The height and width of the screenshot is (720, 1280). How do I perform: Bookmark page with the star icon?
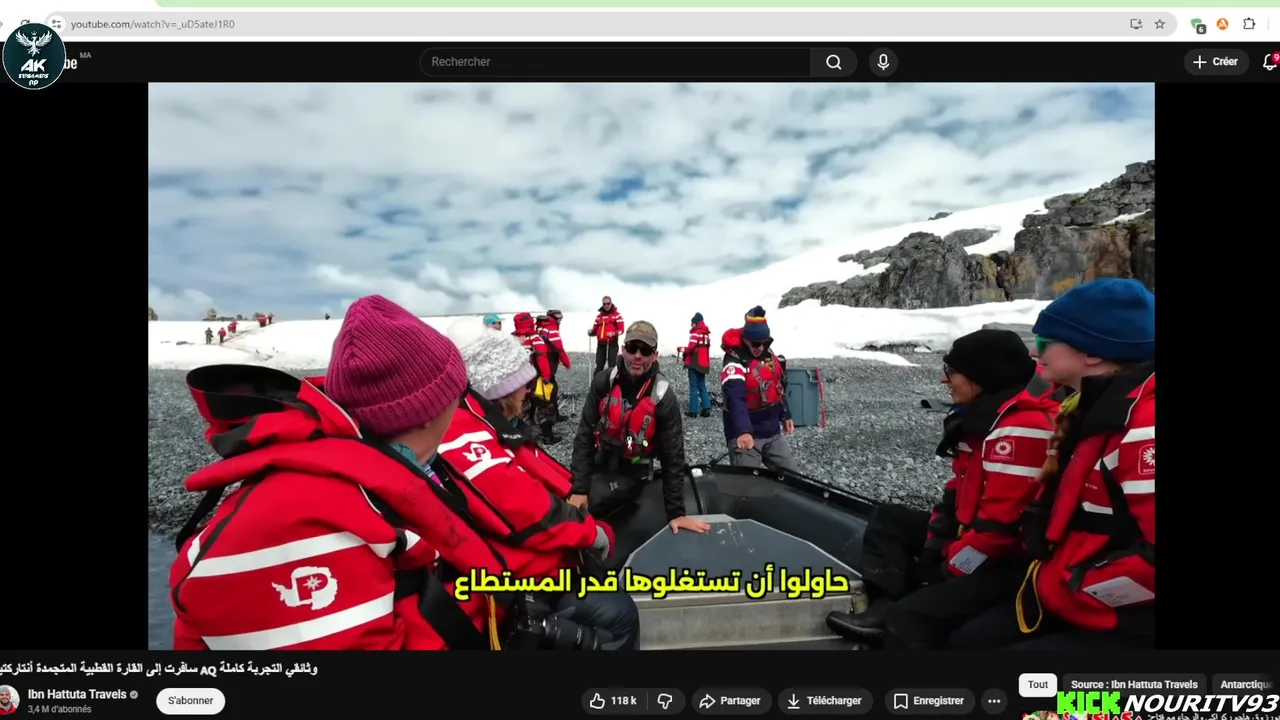[x=1160, y=24]
